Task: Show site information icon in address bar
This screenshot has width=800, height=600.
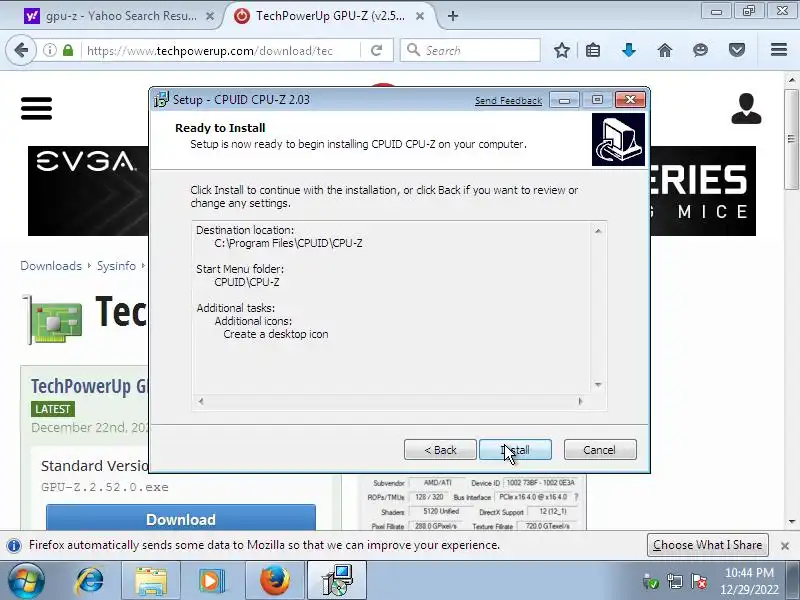Action: pos(49,50)
